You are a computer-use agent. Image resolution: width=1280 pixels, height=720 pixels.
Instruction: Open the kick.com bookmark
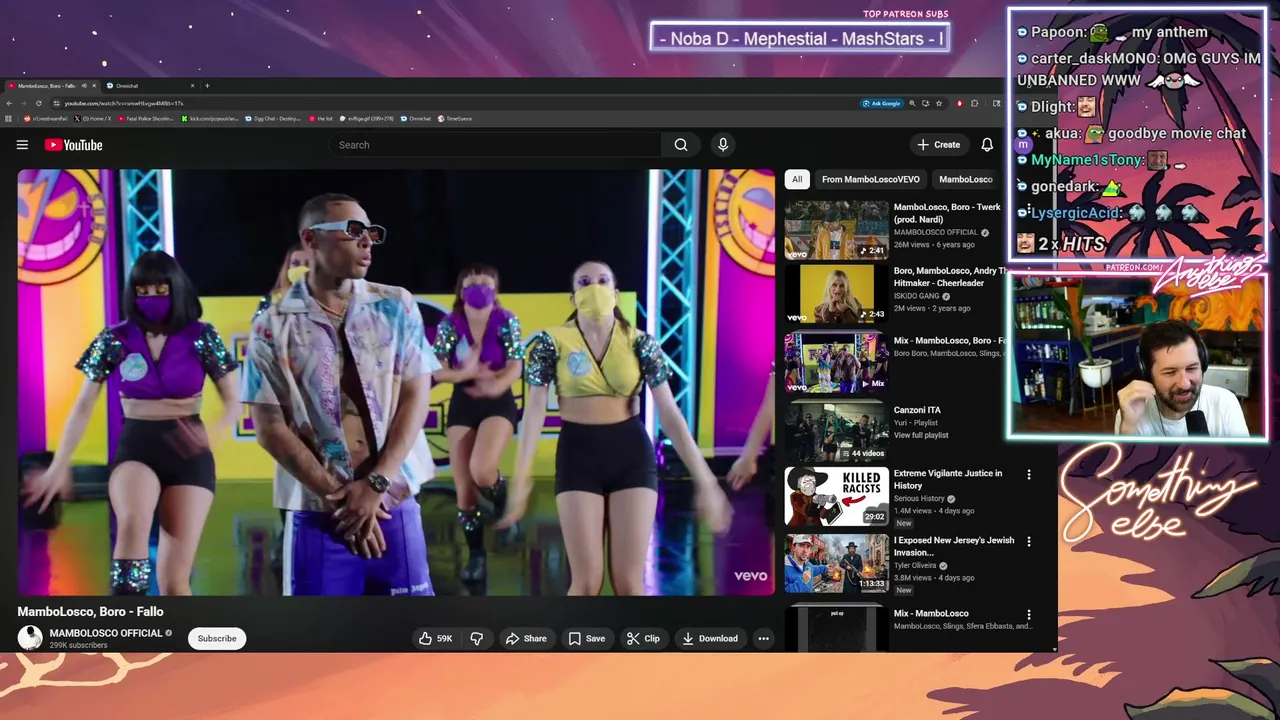210,118
